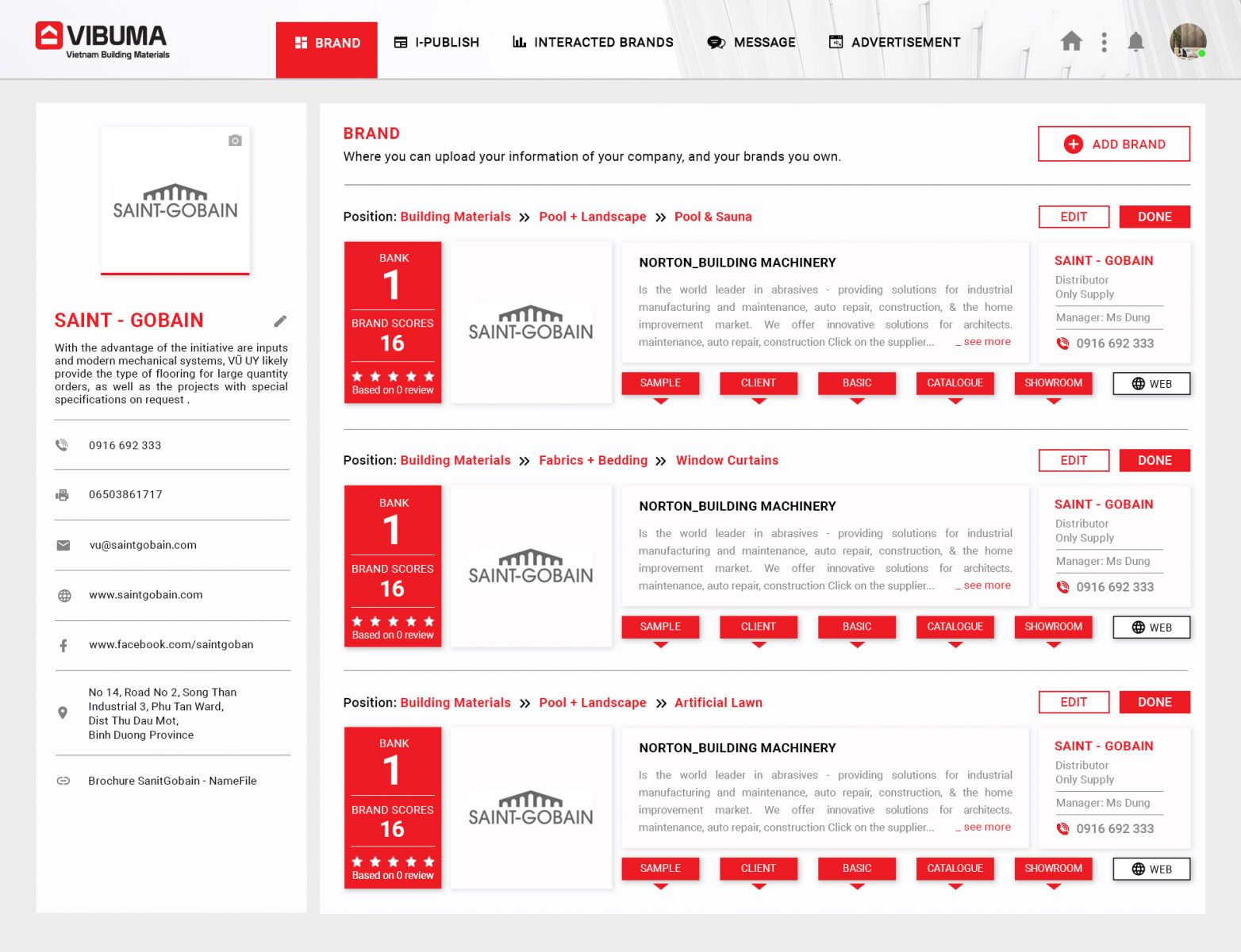
Task: Open www.facebook.com/saintgoban link
Action: (x=171, y=644)
